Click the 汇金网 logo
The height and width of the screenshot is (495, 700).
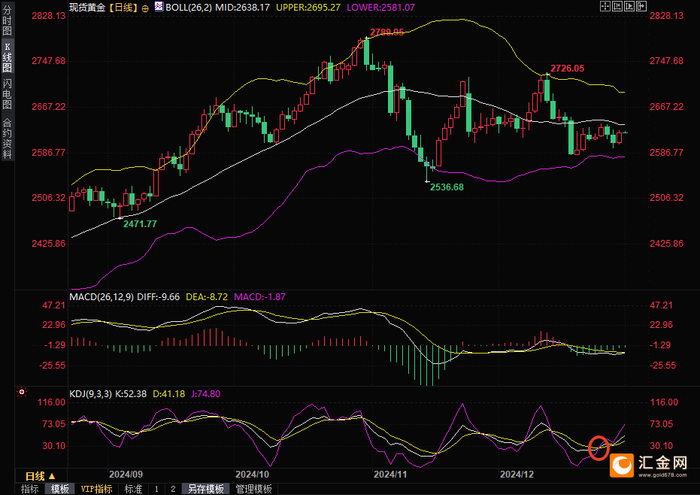(648, 466)
